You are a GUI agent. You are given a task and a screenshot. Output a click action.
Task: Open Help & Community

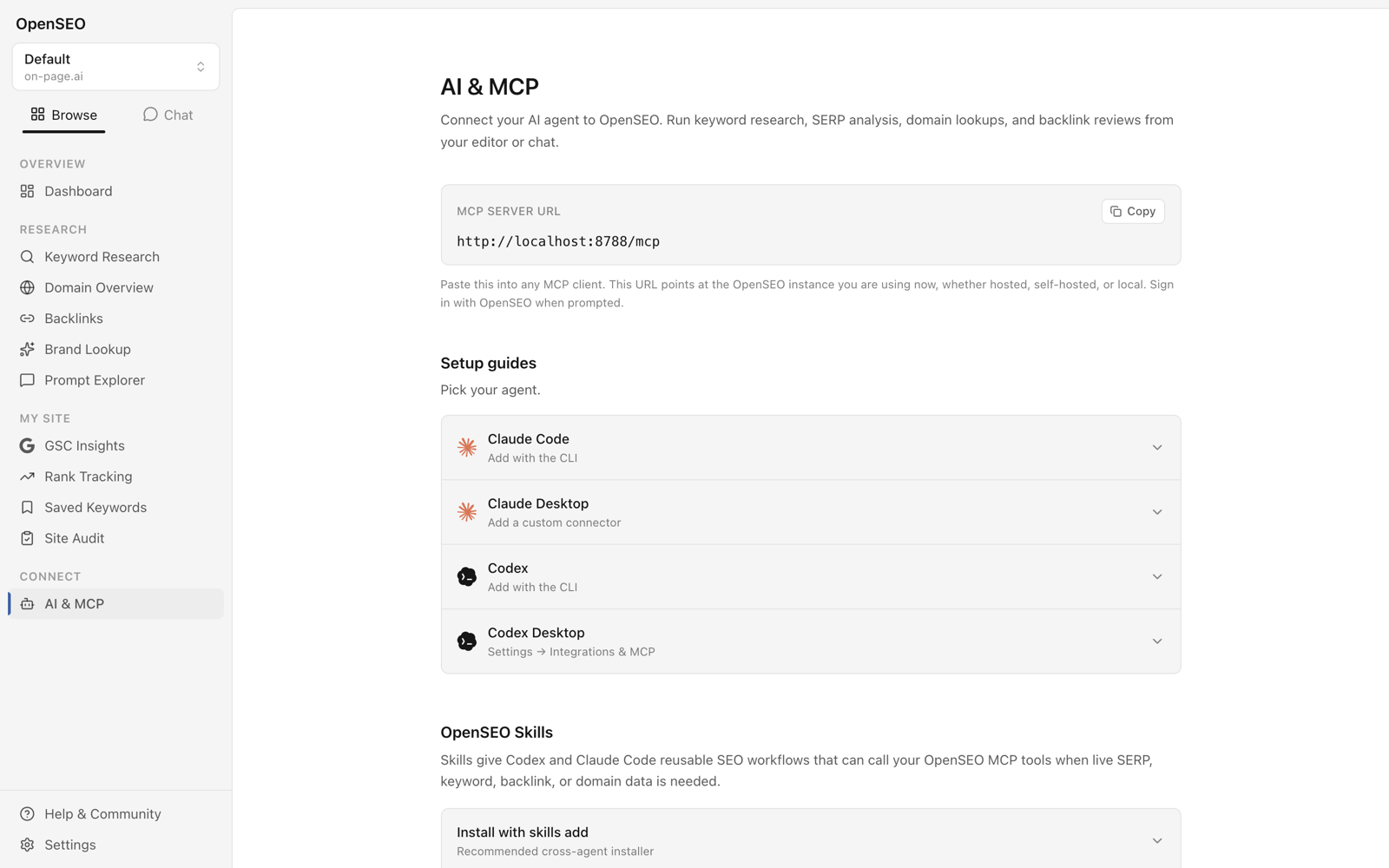pos(116,814)
